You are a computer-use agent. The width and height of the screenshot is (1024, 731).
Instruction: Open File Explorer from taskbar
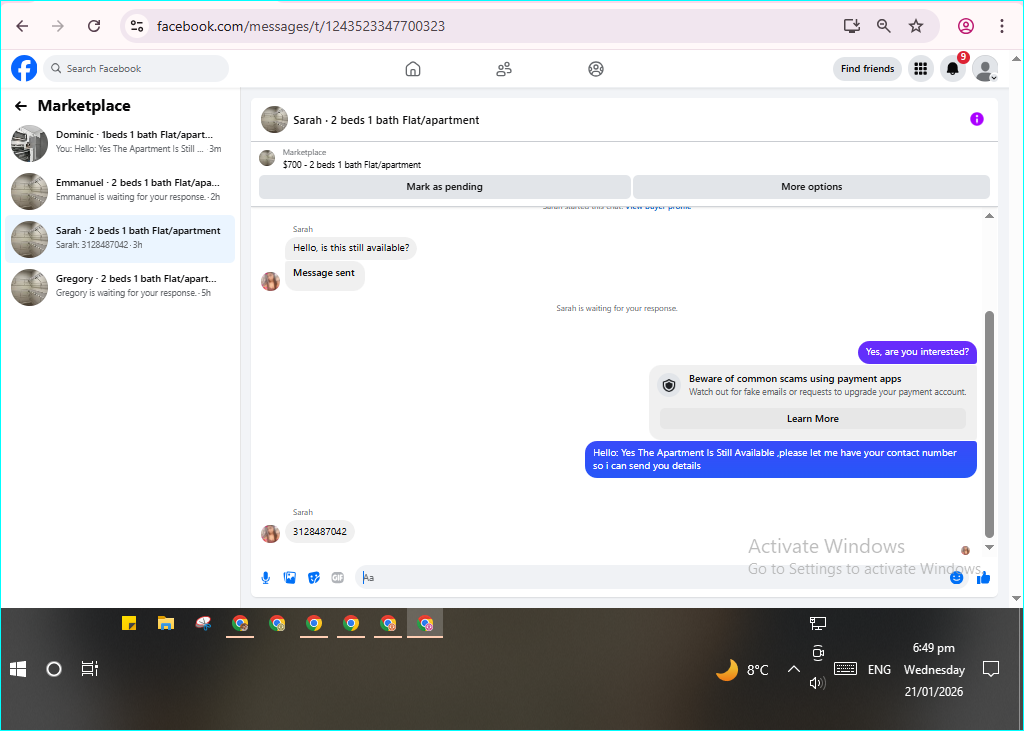[x=166, y=623]
